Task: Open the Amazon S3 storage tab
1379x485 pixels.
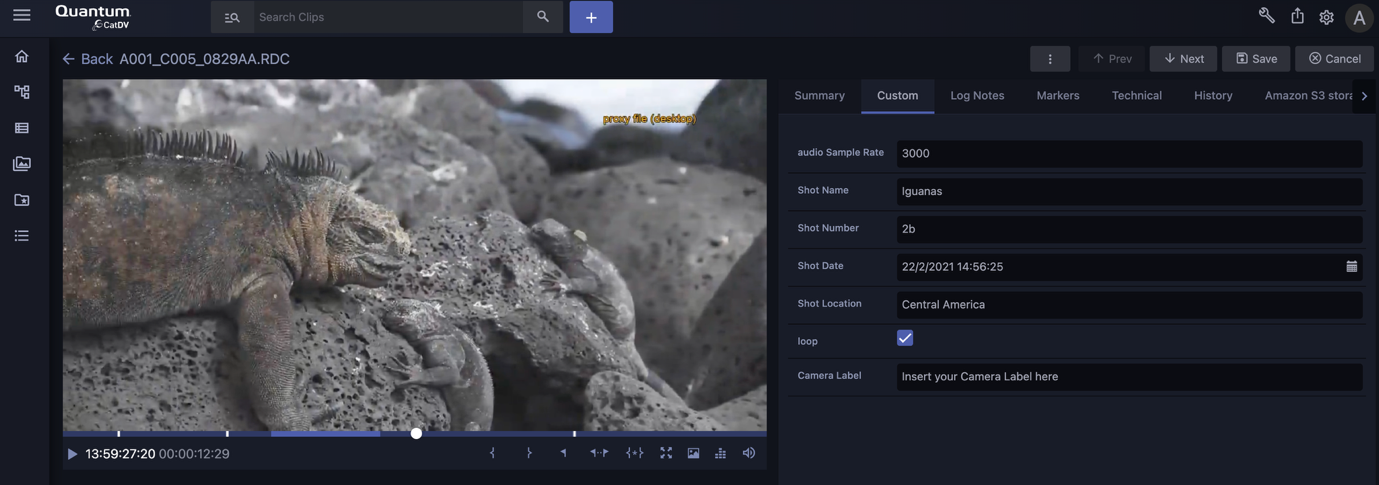Action: click(x=1308, y=95)
